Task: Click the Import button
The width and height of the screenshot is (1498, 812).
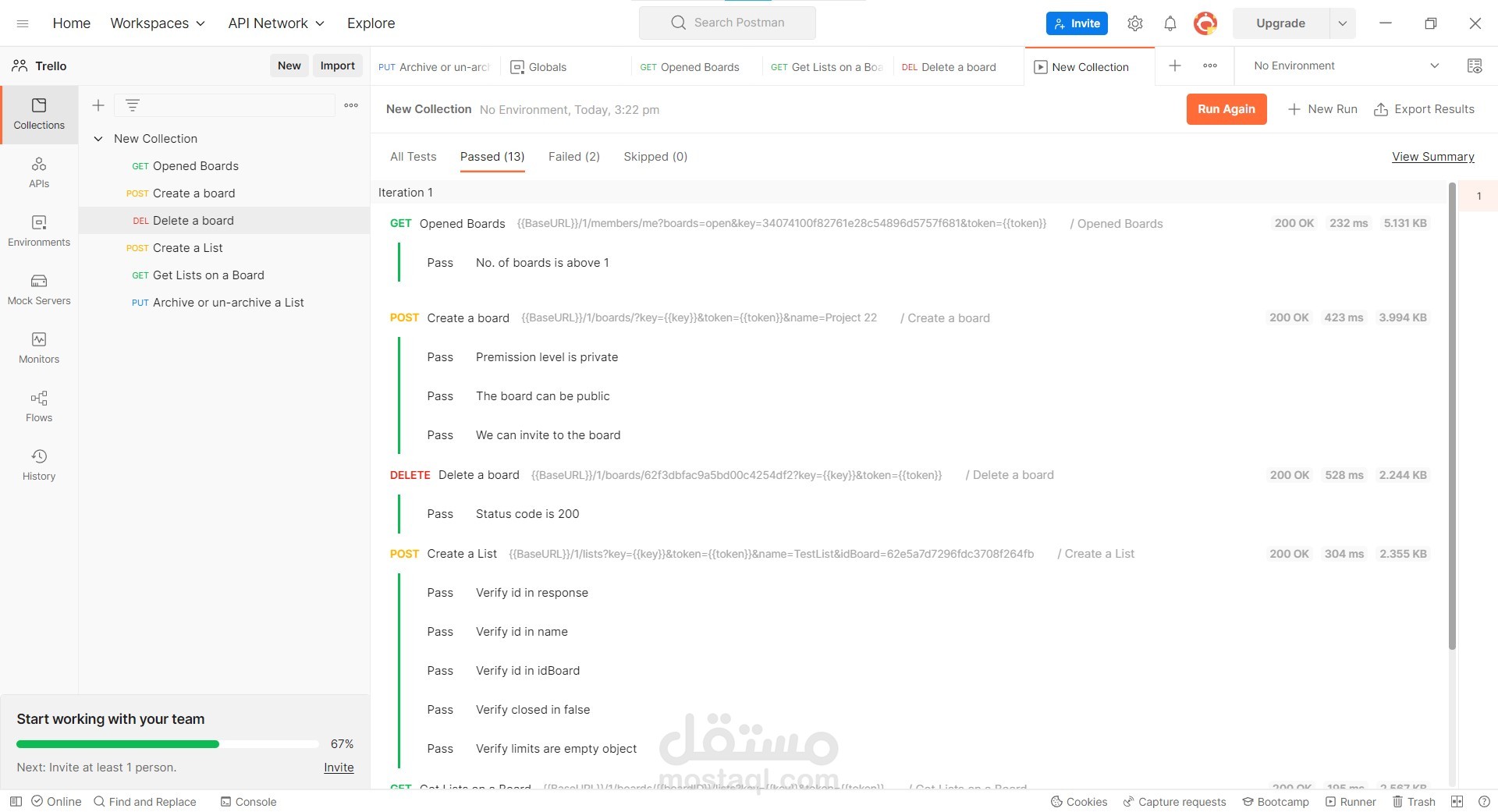Action: click(x=338, y=66)
